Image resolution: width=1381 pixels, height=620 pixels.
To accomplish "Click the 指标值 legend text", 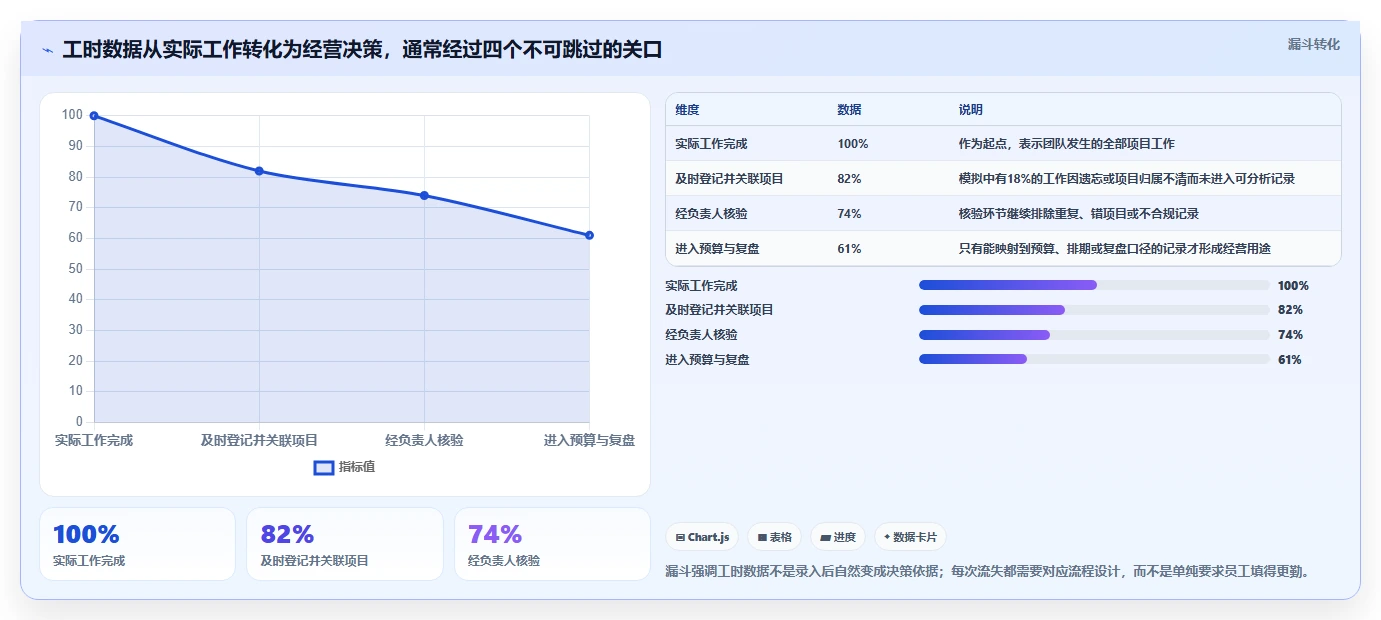I will (357, 467).
